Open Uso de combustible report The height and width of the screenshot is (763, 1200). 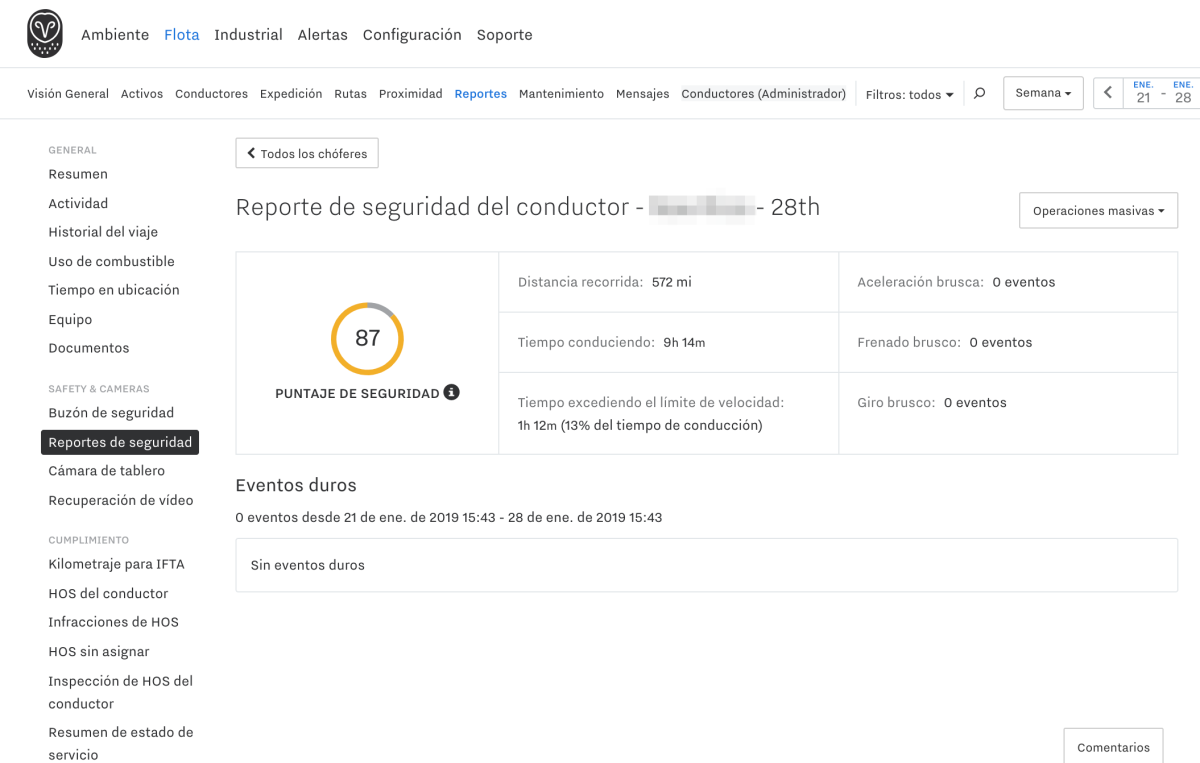pyautogui.click(x=111, y=261)
